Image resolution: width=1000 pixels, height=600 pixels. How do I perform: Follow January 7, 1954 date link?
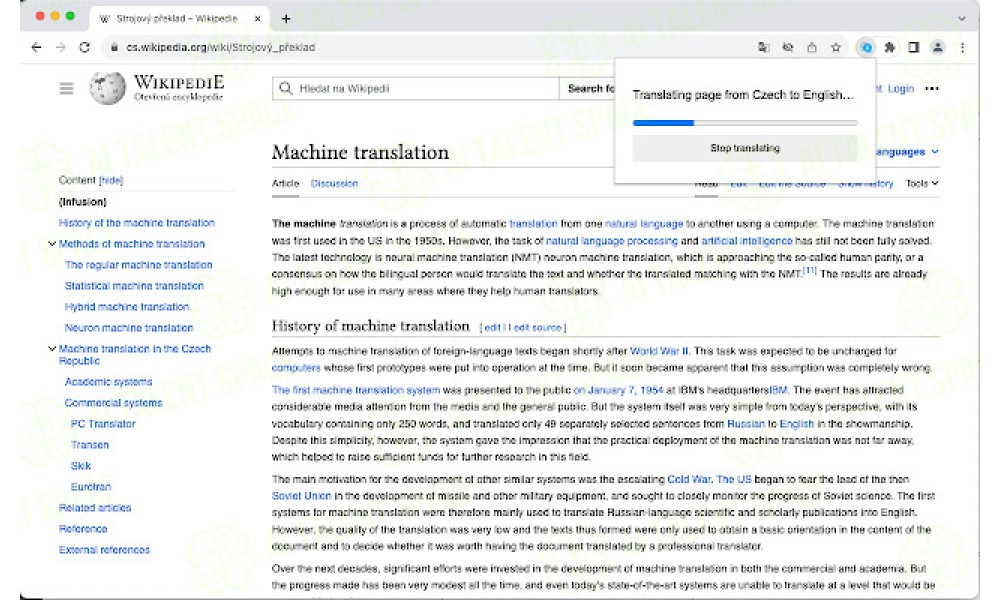click(618, 390)
